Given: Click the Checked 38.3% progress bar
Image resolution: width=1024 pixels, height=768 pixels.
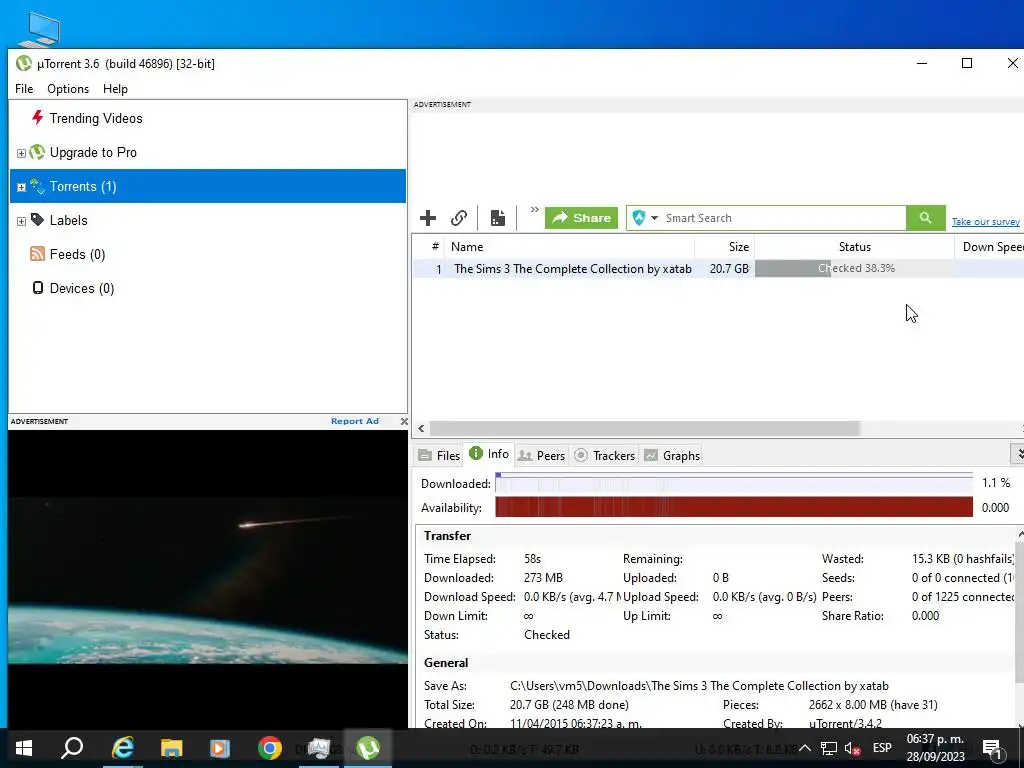Looking at the screenshot, I should tap(854, 268).
